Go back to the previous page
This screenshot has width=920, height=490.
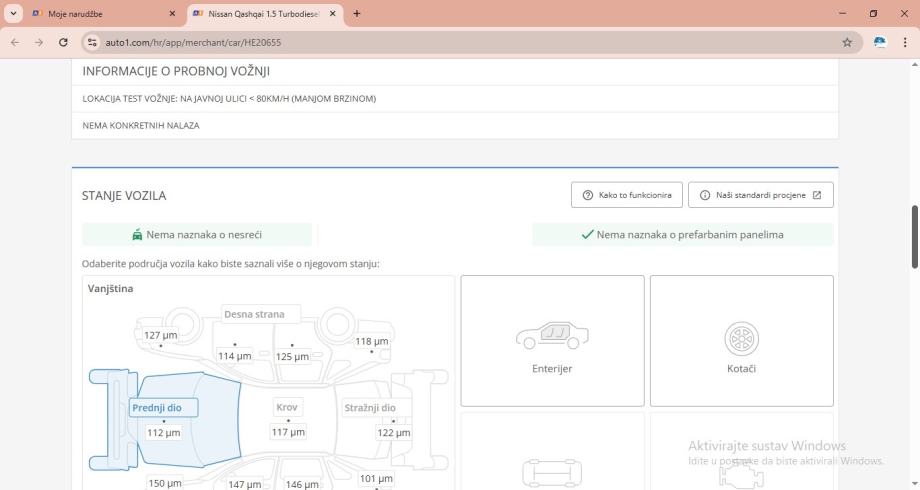15,42
